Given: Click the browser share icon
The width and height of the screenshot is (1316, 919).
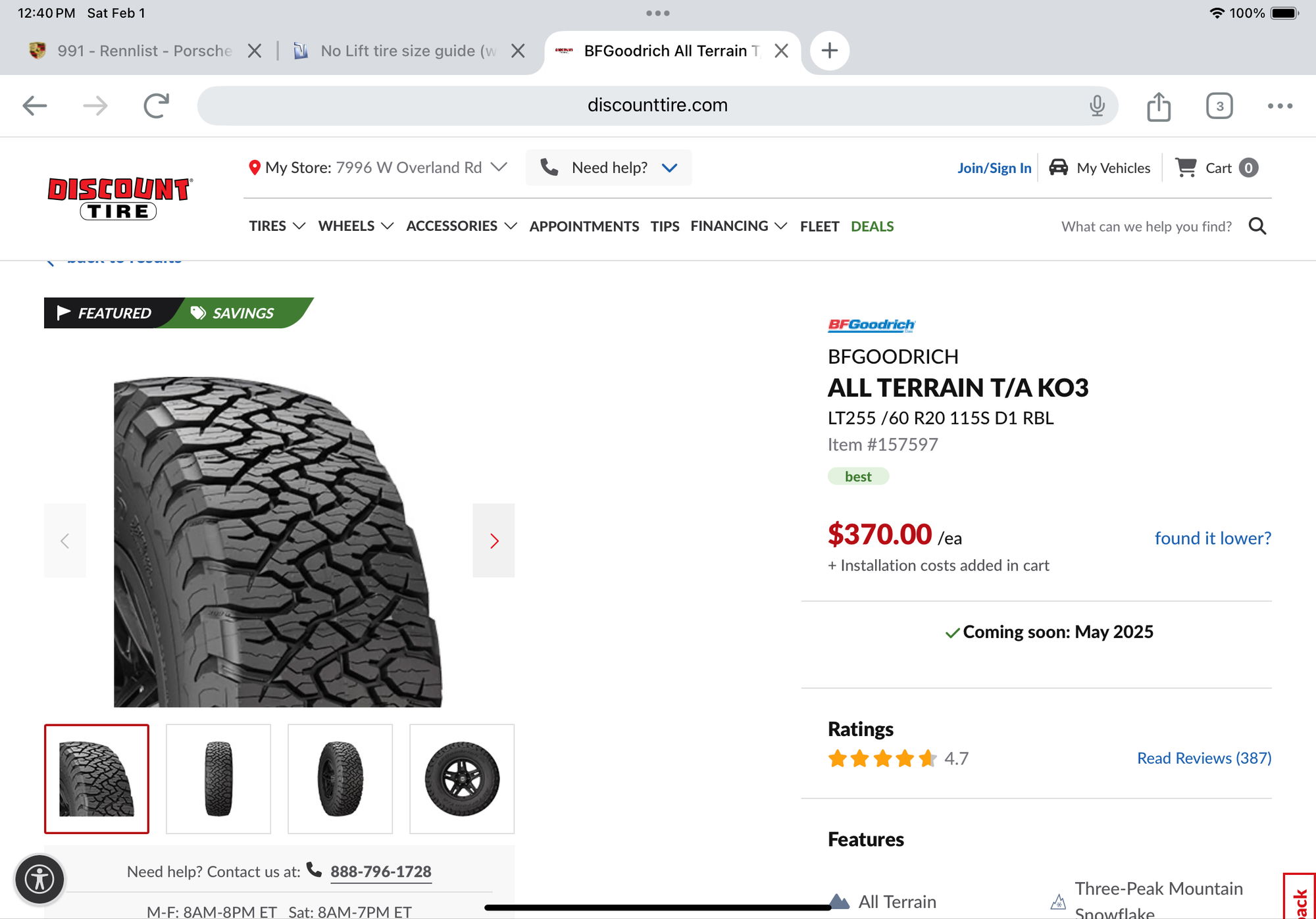Looking at the screenshot, I should [x=1158, y=106].
